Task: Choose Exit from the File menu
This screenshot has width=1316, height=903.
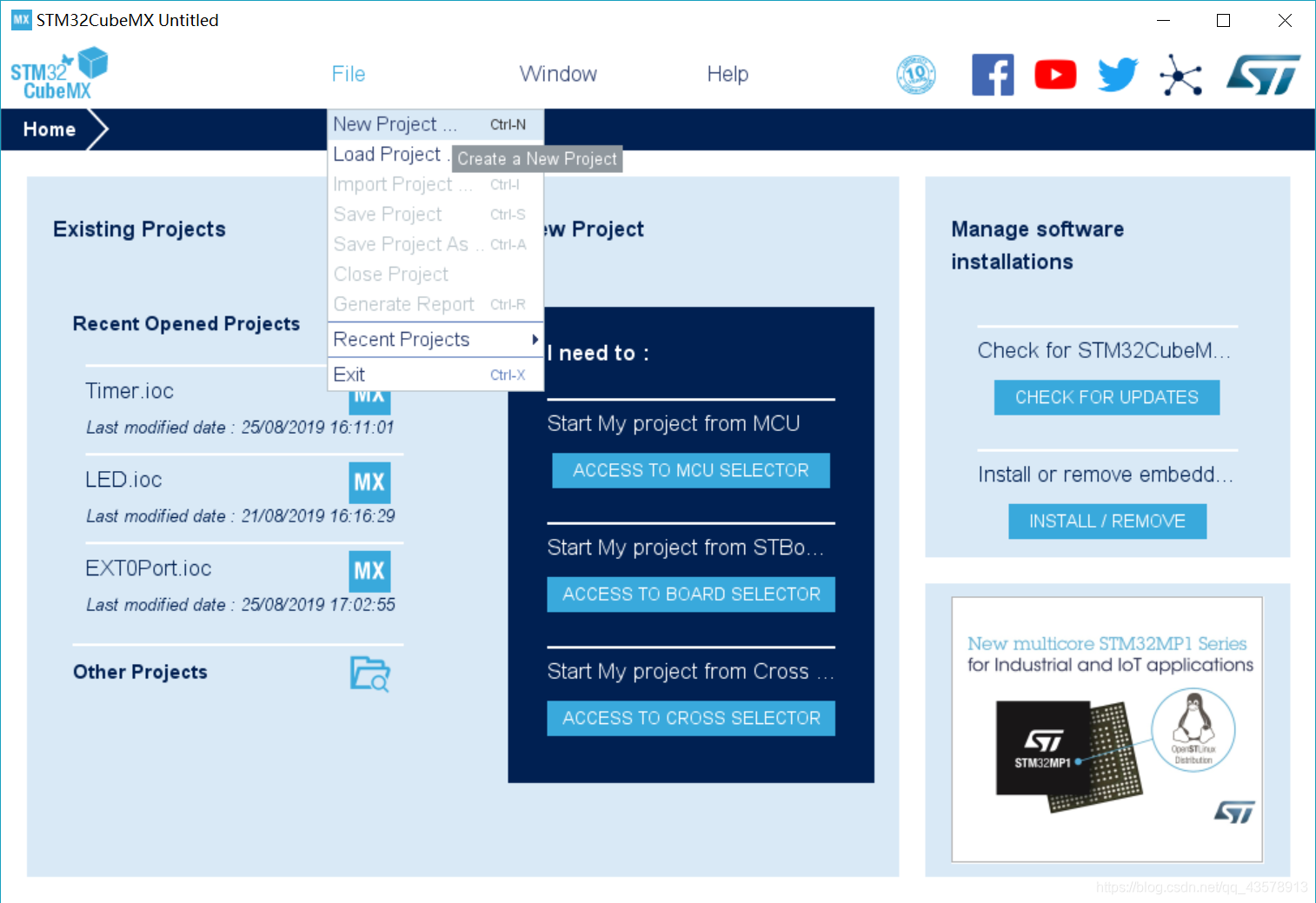Action: pos(435,375)
